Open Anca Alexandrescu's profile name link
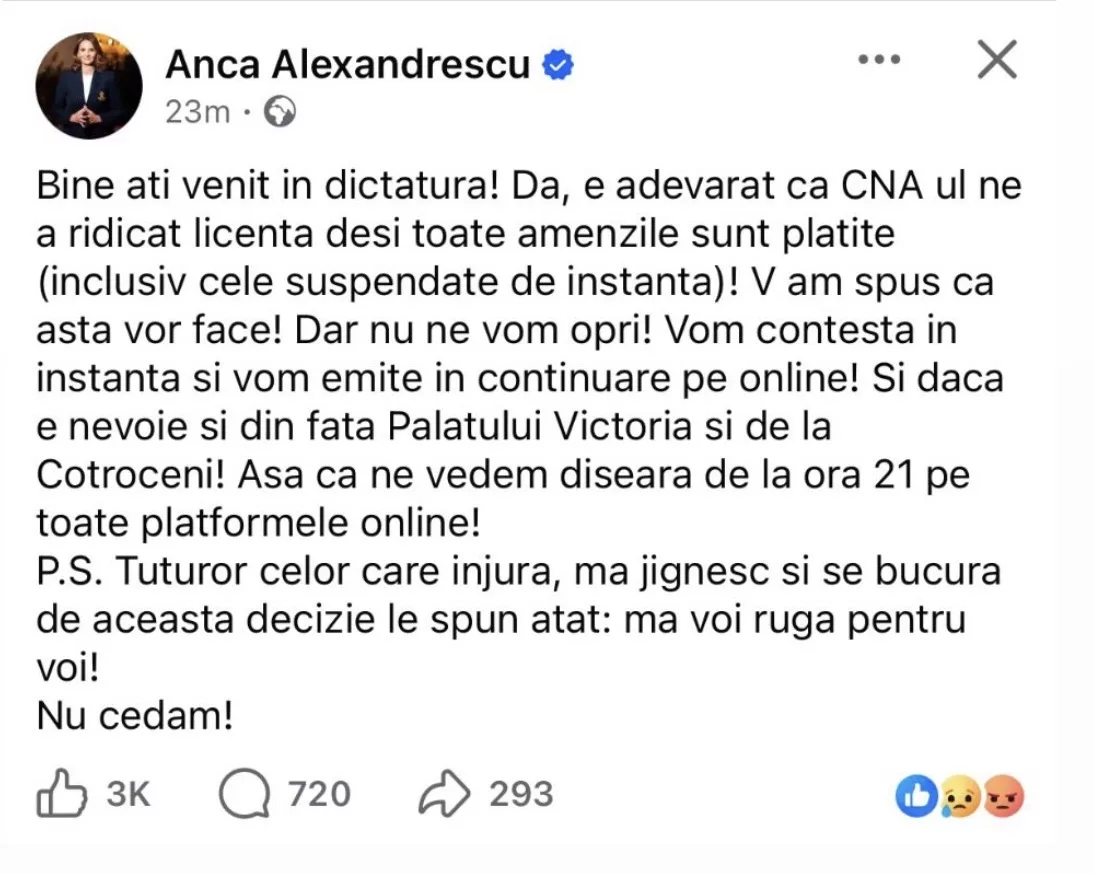This screenshot has width=1094, height=873. (348, 65)
